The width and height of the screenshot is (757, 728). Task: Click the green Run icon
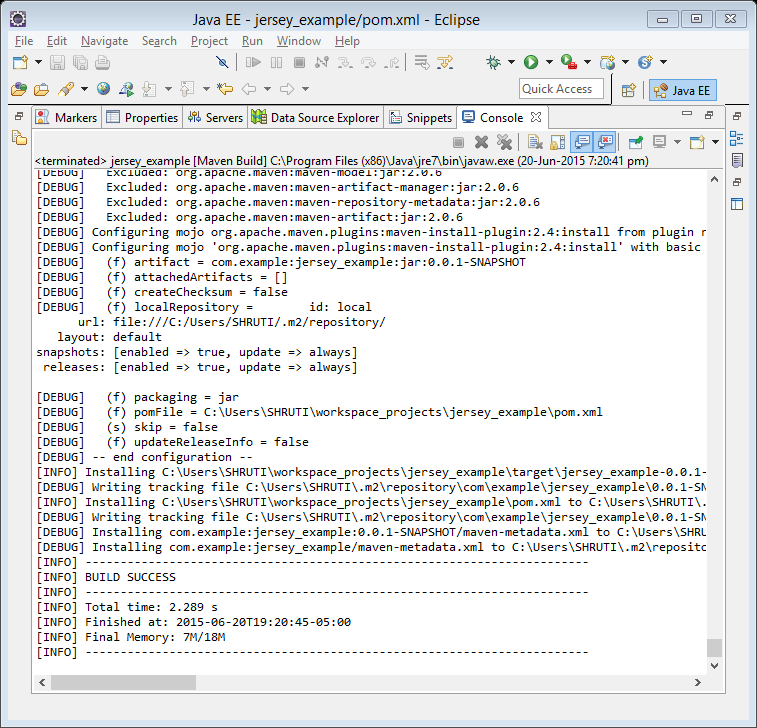(531, 62)
